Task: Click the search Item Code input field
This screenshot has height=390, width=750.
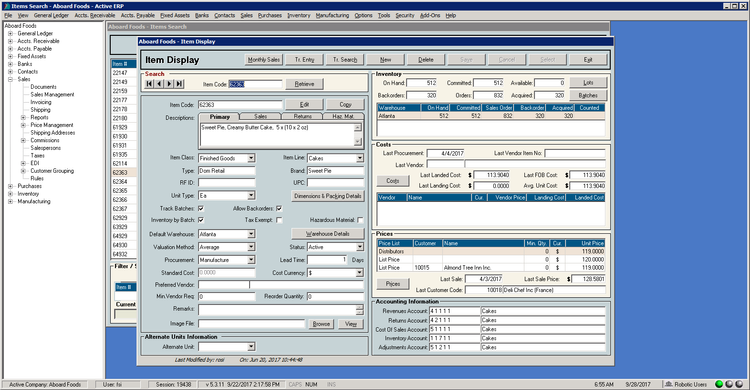Action: coord(255,84)
